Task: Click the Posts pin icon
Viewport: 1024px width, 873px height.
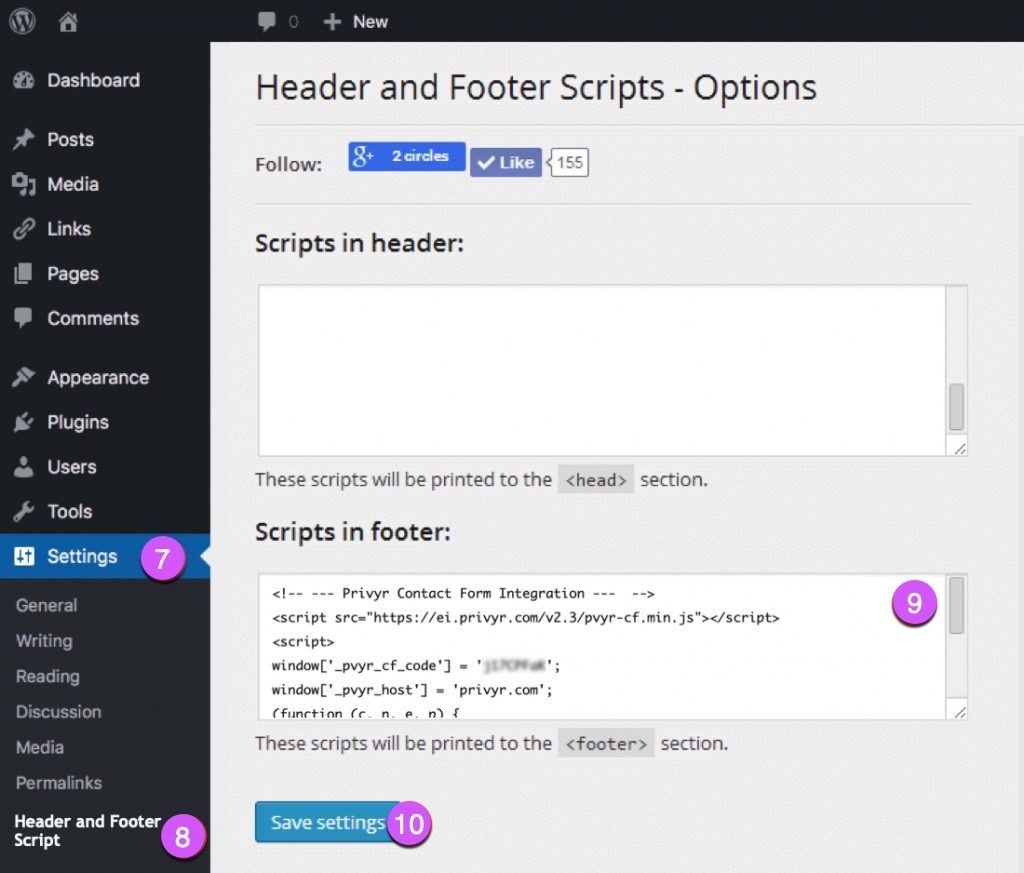Action: 24,139
